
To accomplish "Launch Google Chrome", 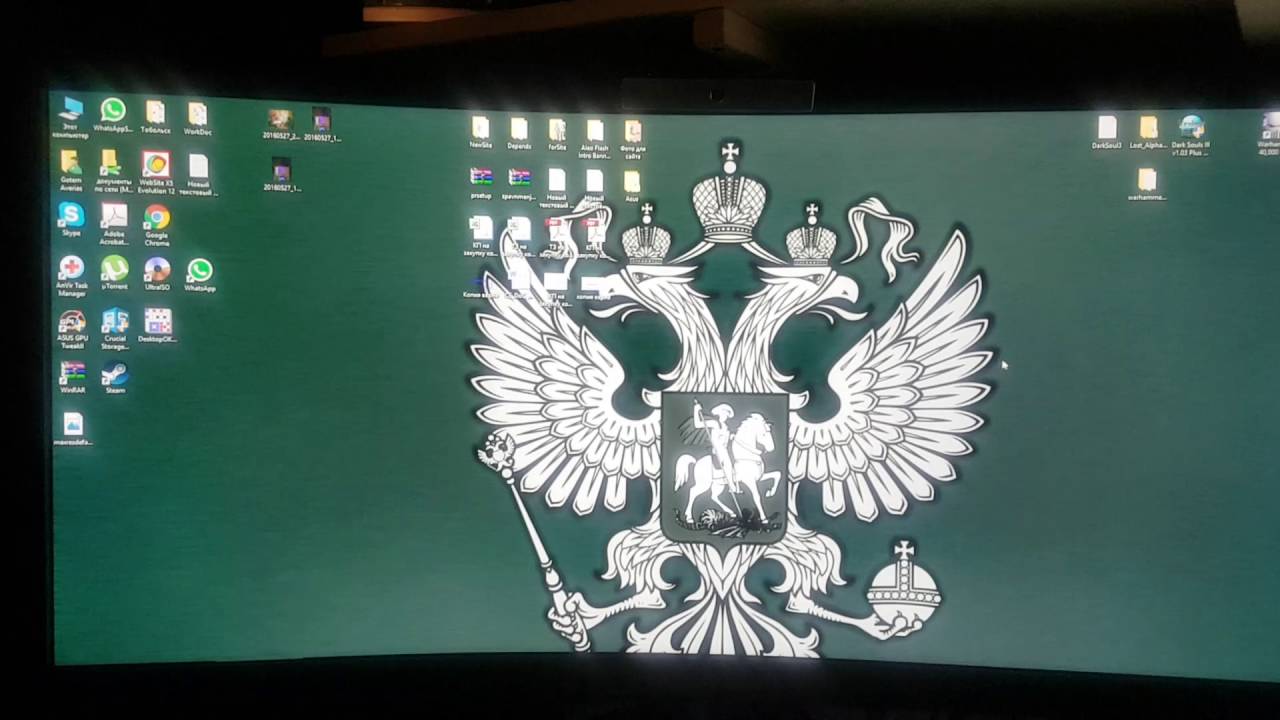I will [156, 225].
